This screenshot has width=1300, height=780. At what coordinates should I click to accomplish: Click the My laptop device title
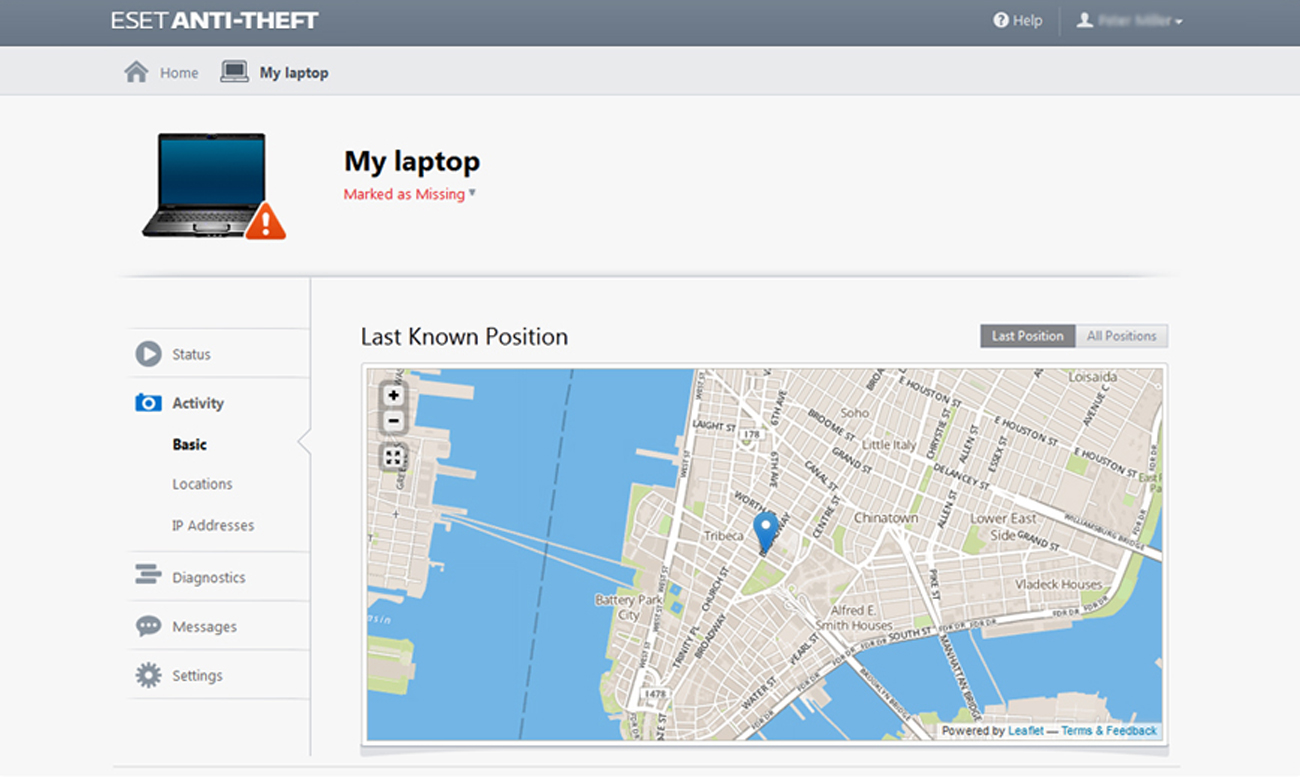pos(412,161)
